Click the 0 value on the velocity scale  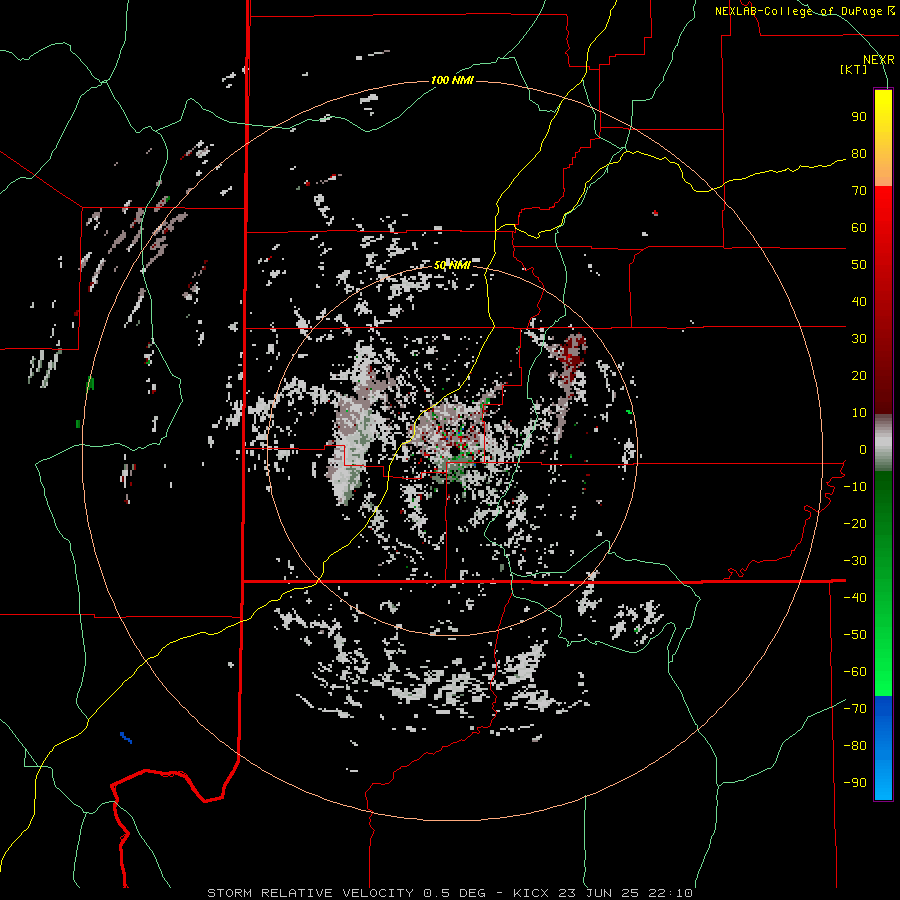[x=863, y=450]
